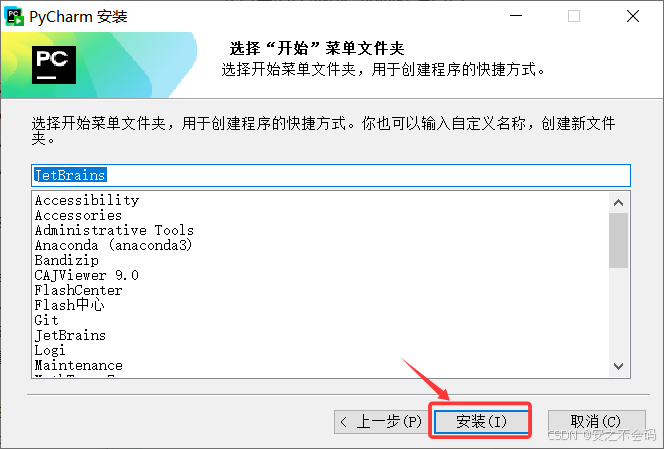Cancel setup with 取消(C) button
The image size is (664, 449).
596,421
